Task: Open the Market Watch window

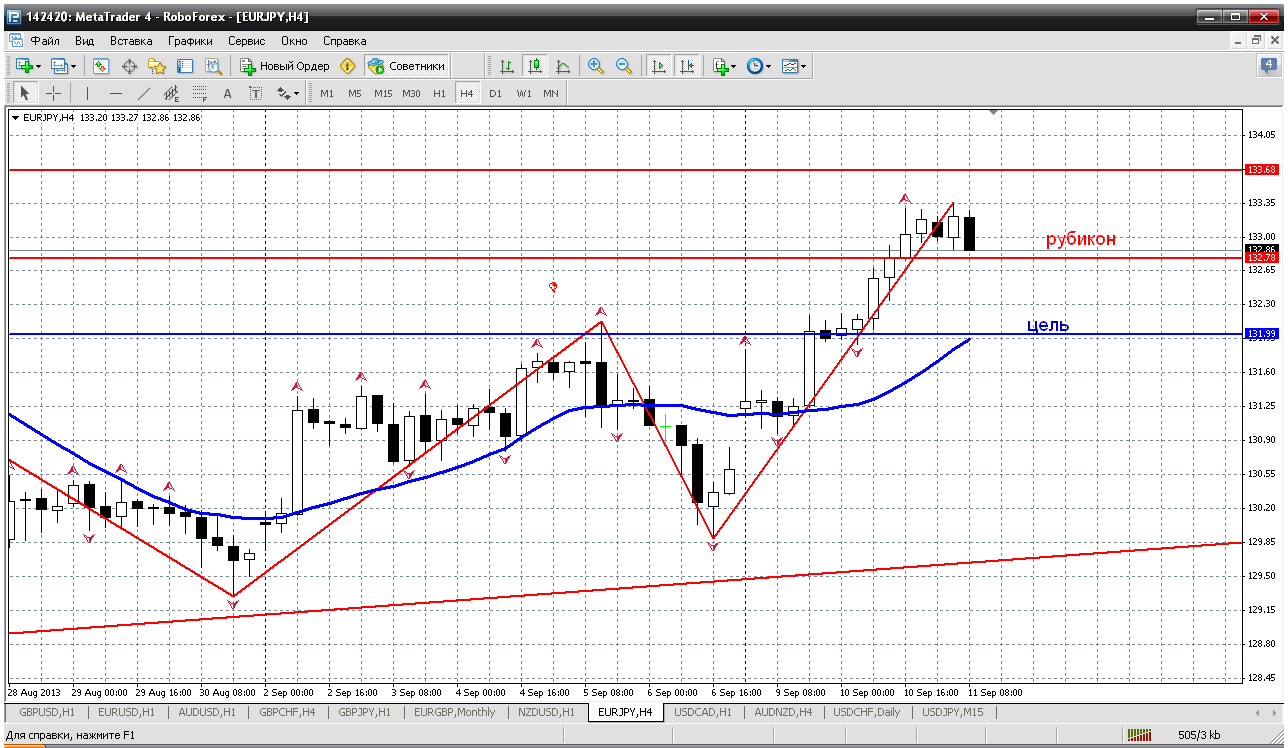Action: [x=101, y=66]
